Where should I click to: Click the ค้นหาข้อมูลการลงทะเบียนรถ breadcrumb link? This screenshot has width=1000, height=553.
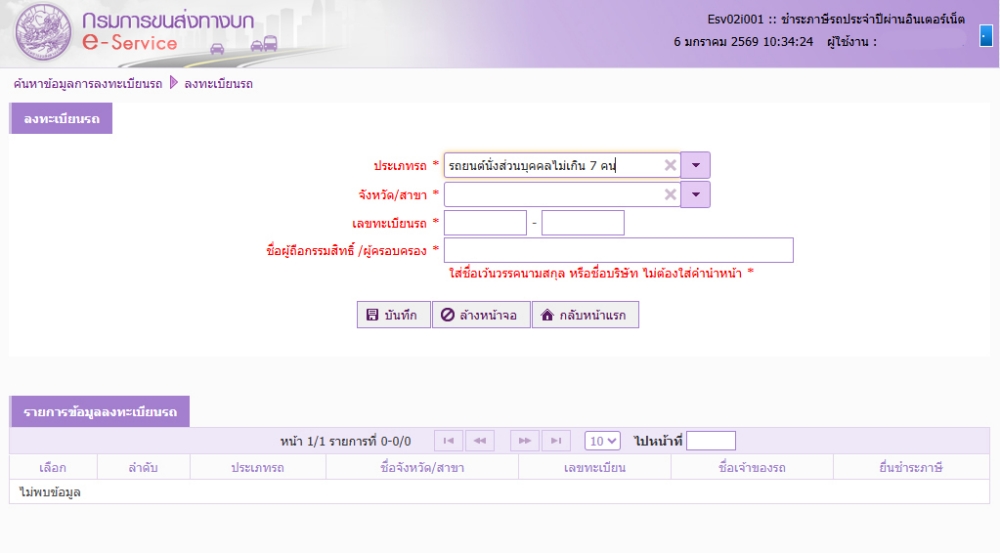[88, 84]
